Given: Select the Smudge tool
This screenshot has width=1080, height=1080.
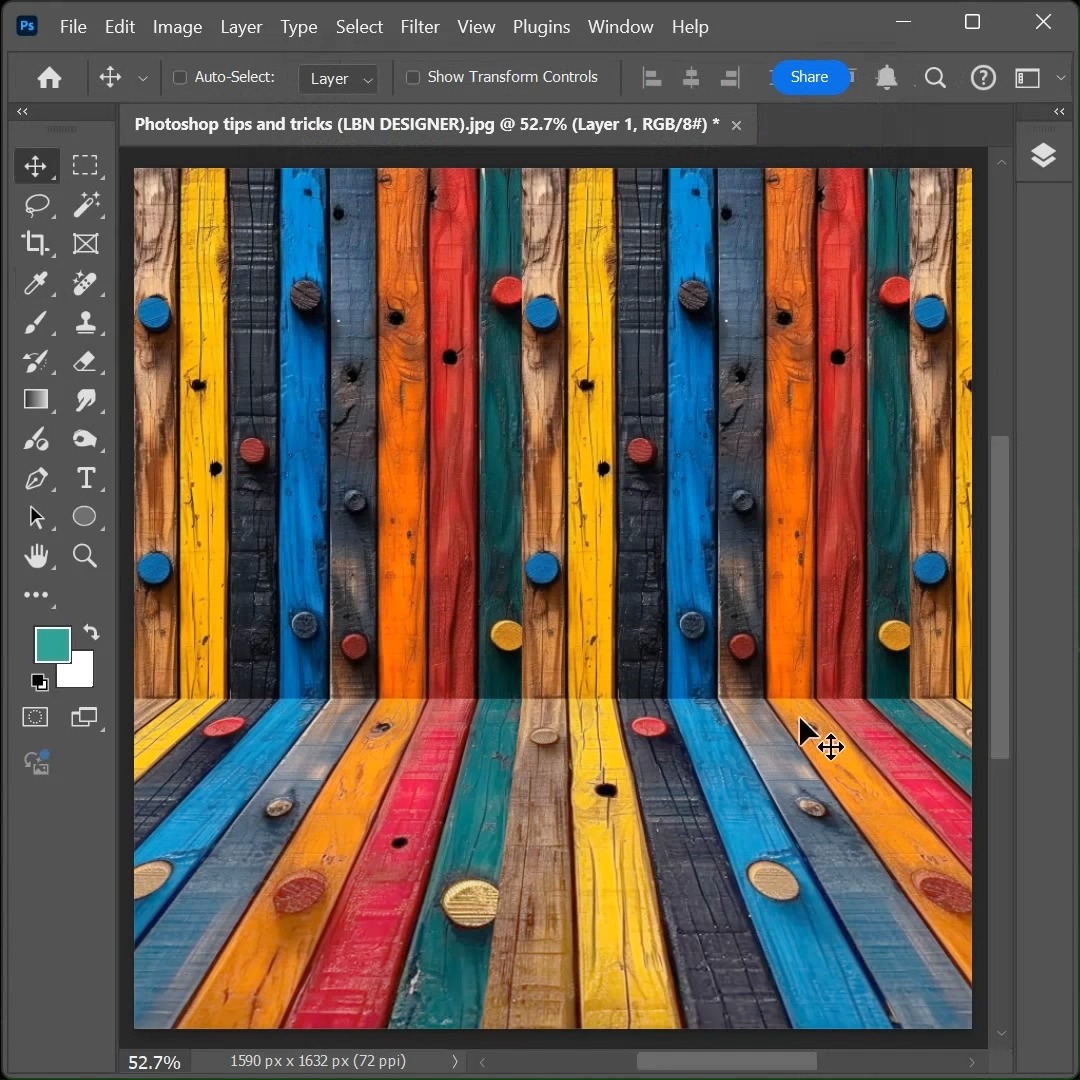Looking at the screenshot, I should (x=85, y=400).
